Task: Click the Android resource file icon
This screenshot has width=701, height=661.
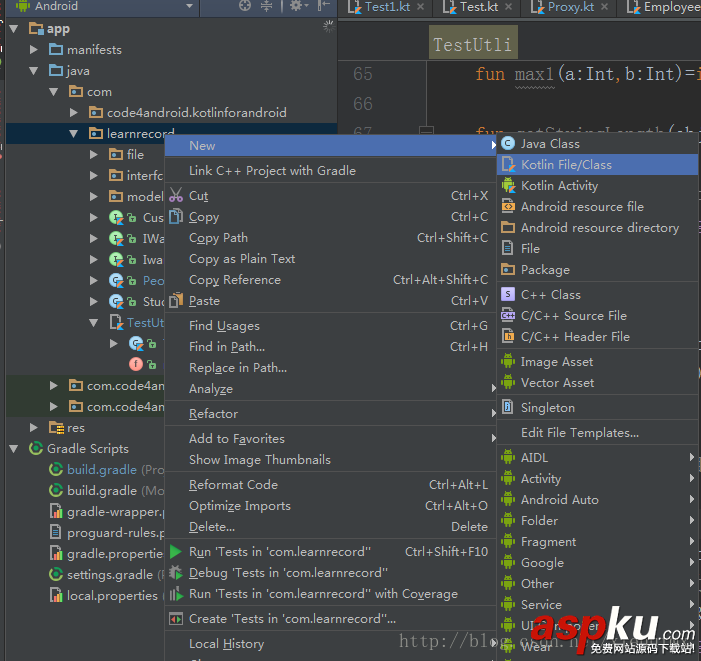Action: click(508, 206)
